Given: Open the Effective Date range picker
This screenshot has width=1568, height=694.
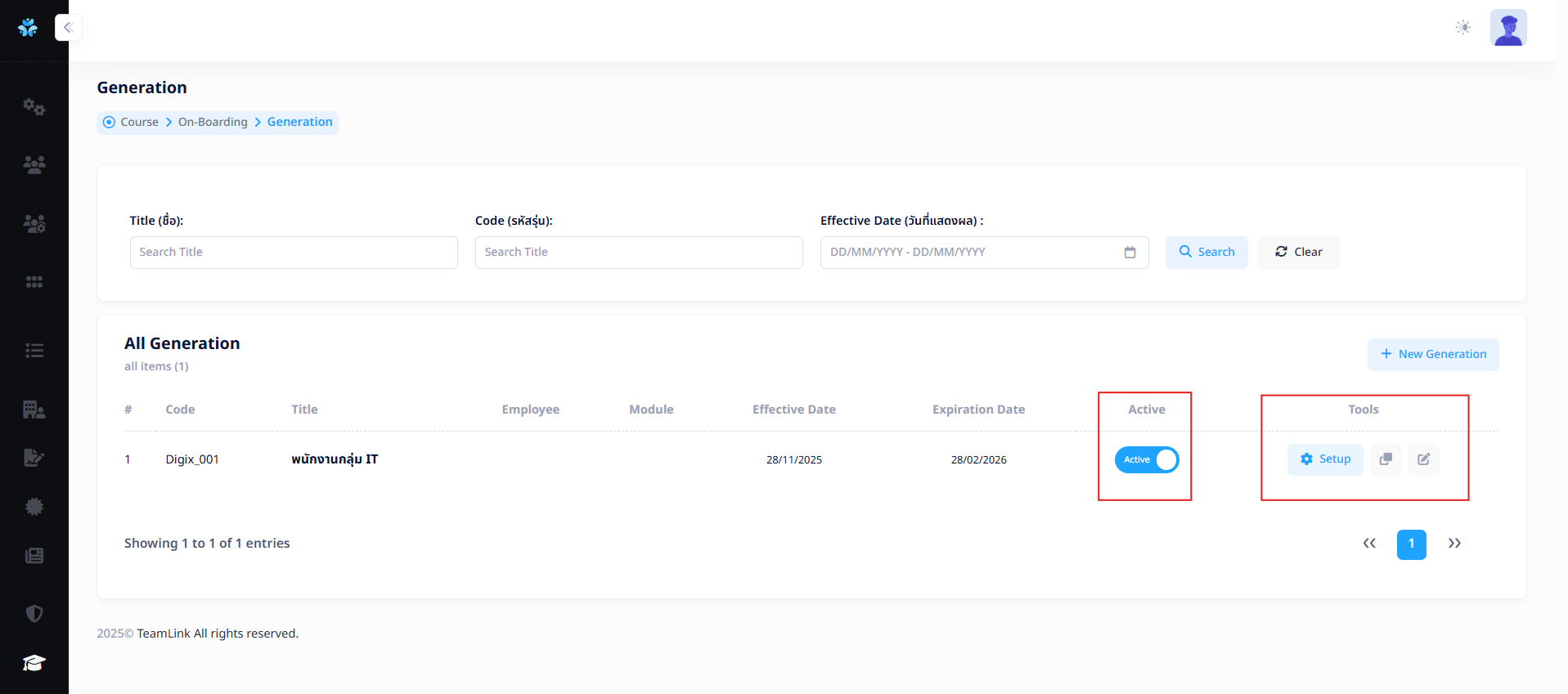Looking at the screenshot, I should click(983, 253).
